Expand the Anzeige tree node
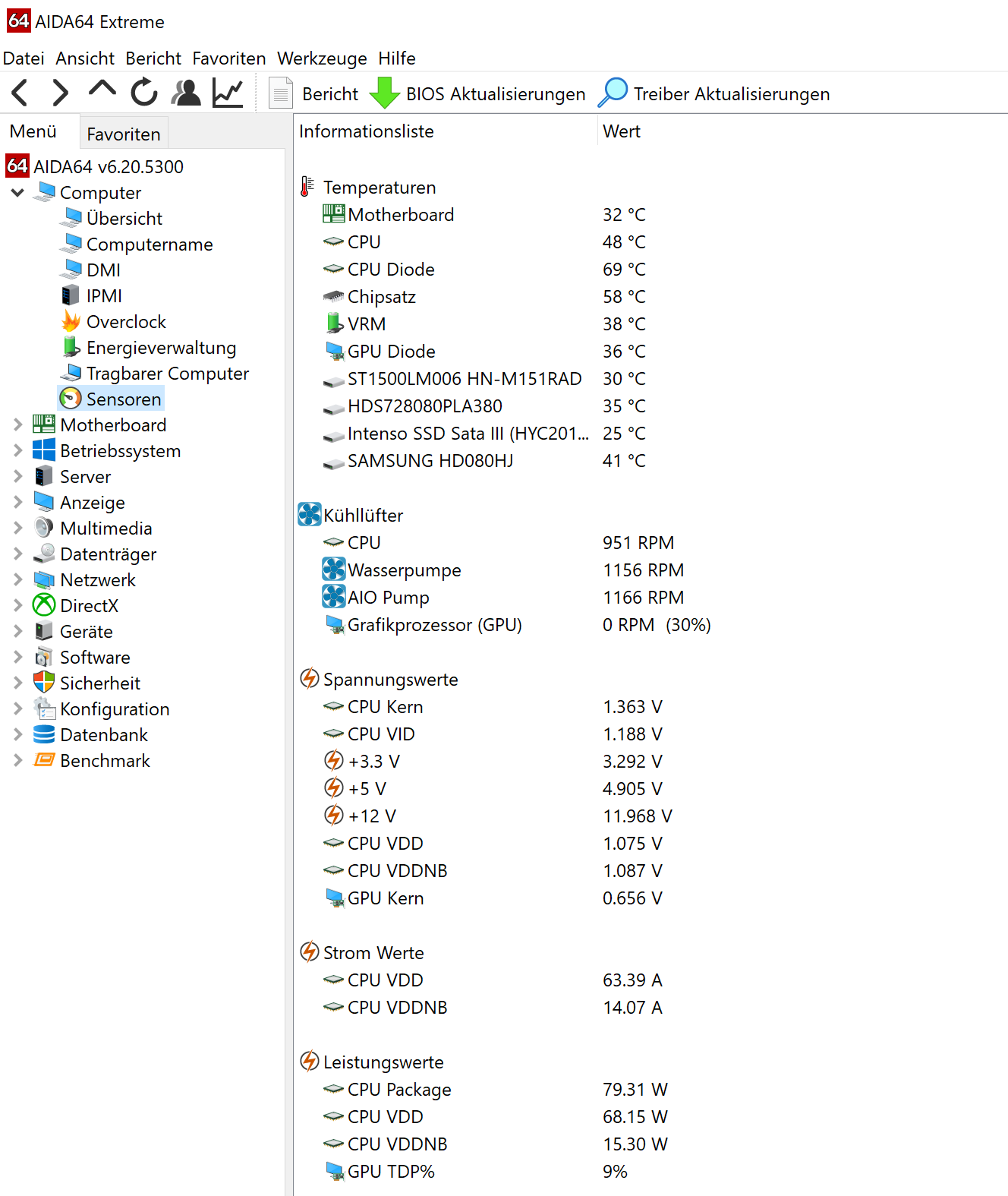Screen dimensions: 1008x1196 click(17, 503)
